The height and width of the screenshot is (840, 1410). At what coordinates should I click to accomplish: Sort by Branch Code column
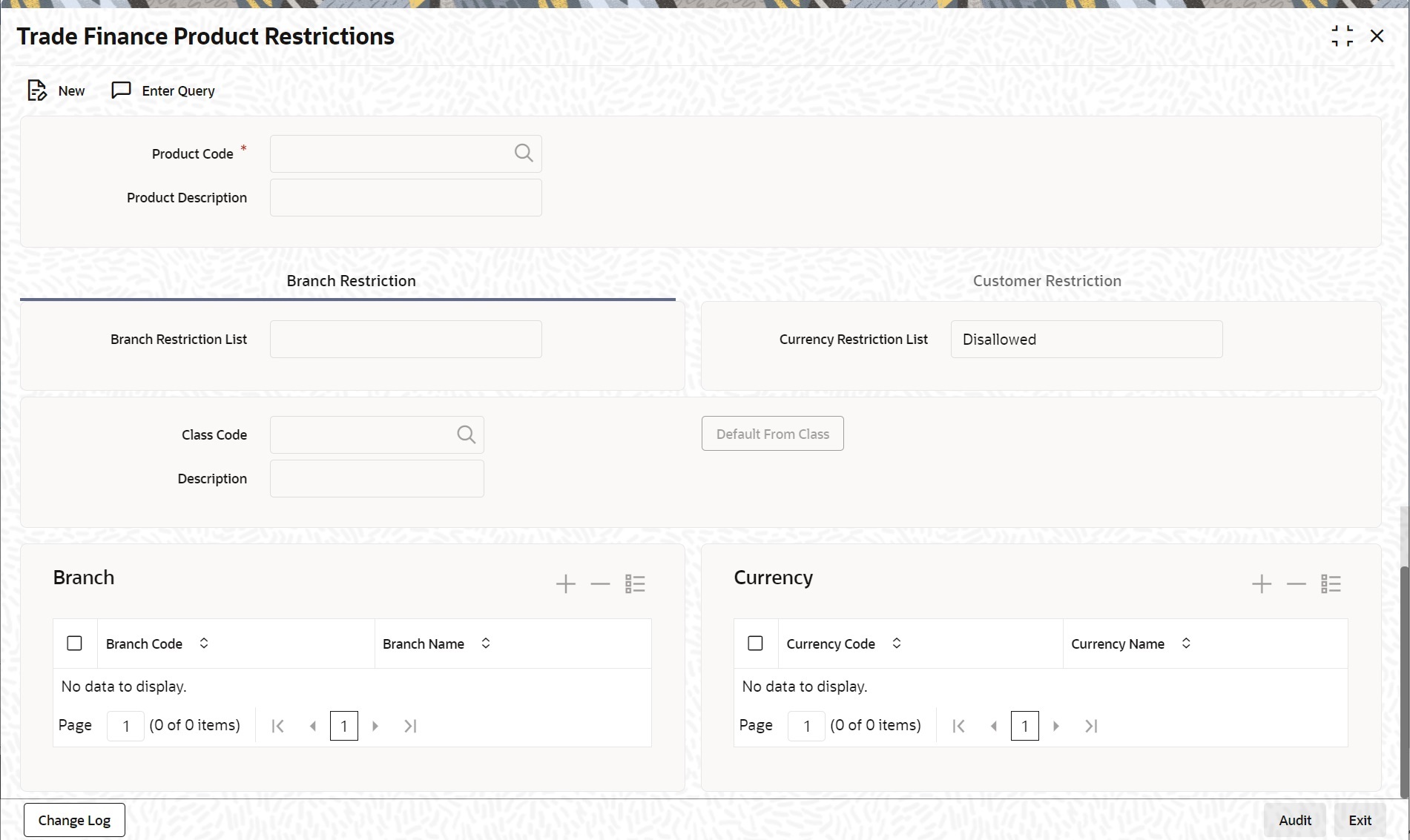(x=204, y=644)
